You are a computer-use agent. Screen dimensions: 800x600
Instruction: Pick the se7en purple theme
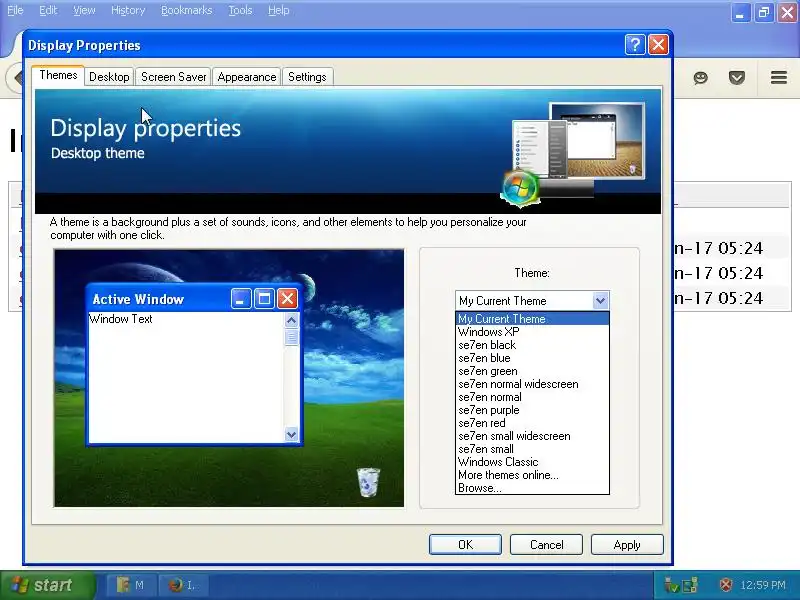(x=532, y=410)
